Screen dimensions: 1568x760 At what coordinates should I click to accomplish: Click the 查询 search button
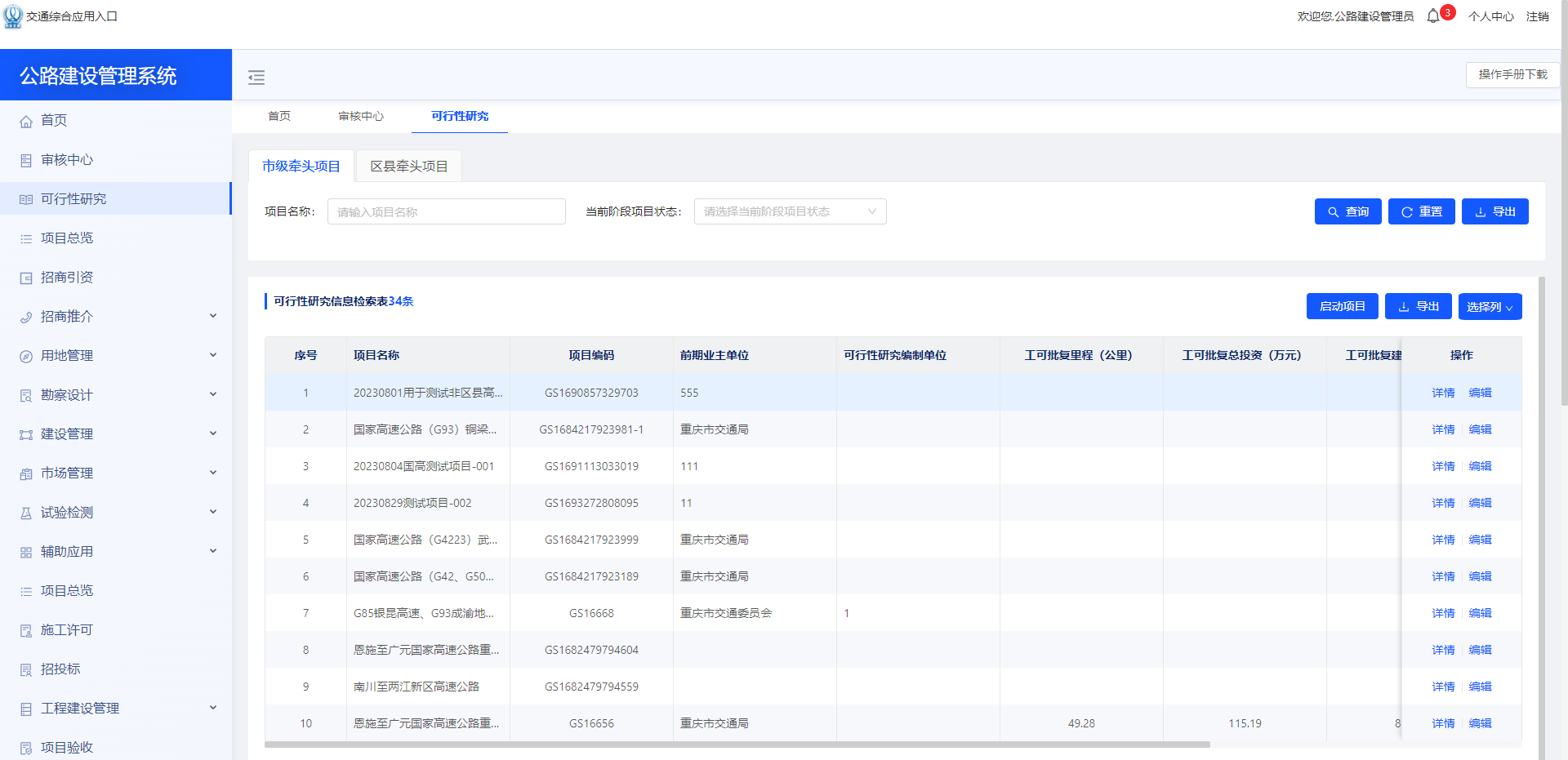(1347, 211)
